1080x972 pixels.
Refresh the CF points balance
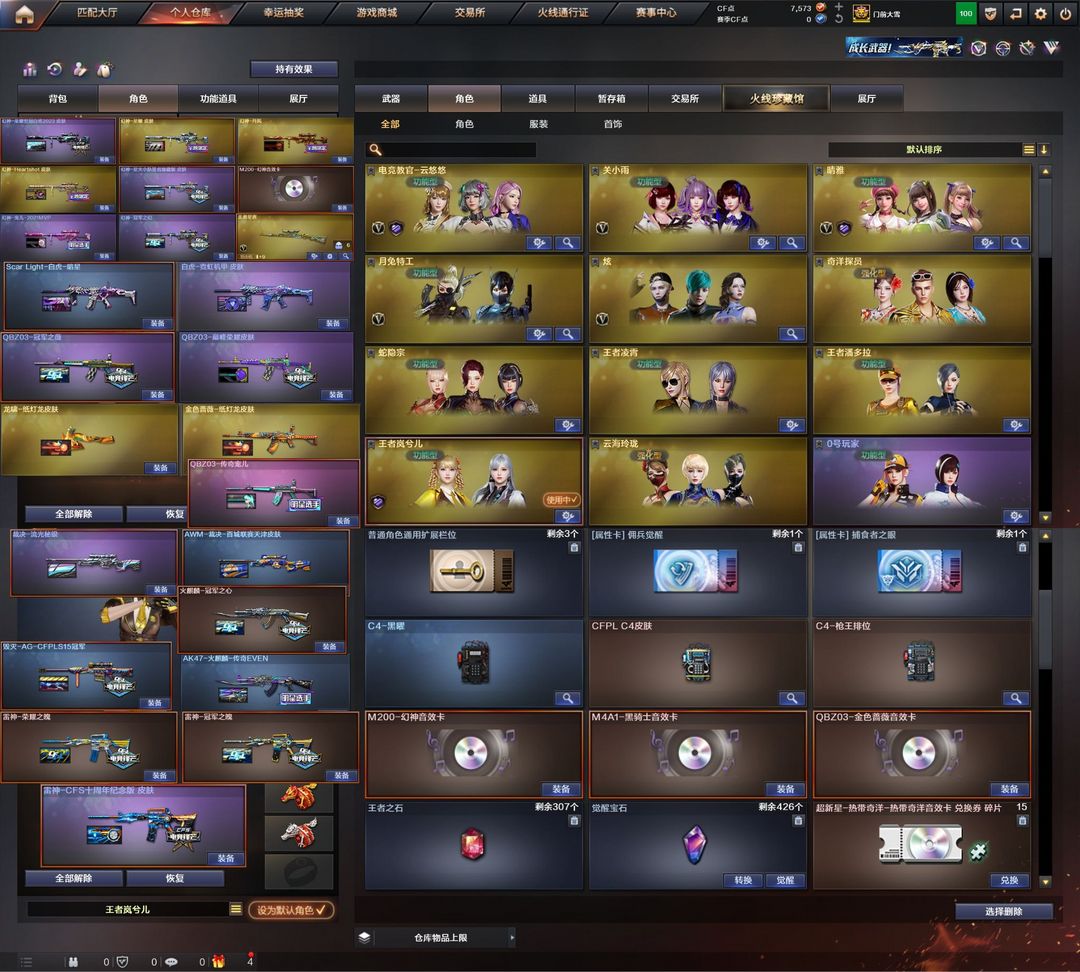point(838,19)
